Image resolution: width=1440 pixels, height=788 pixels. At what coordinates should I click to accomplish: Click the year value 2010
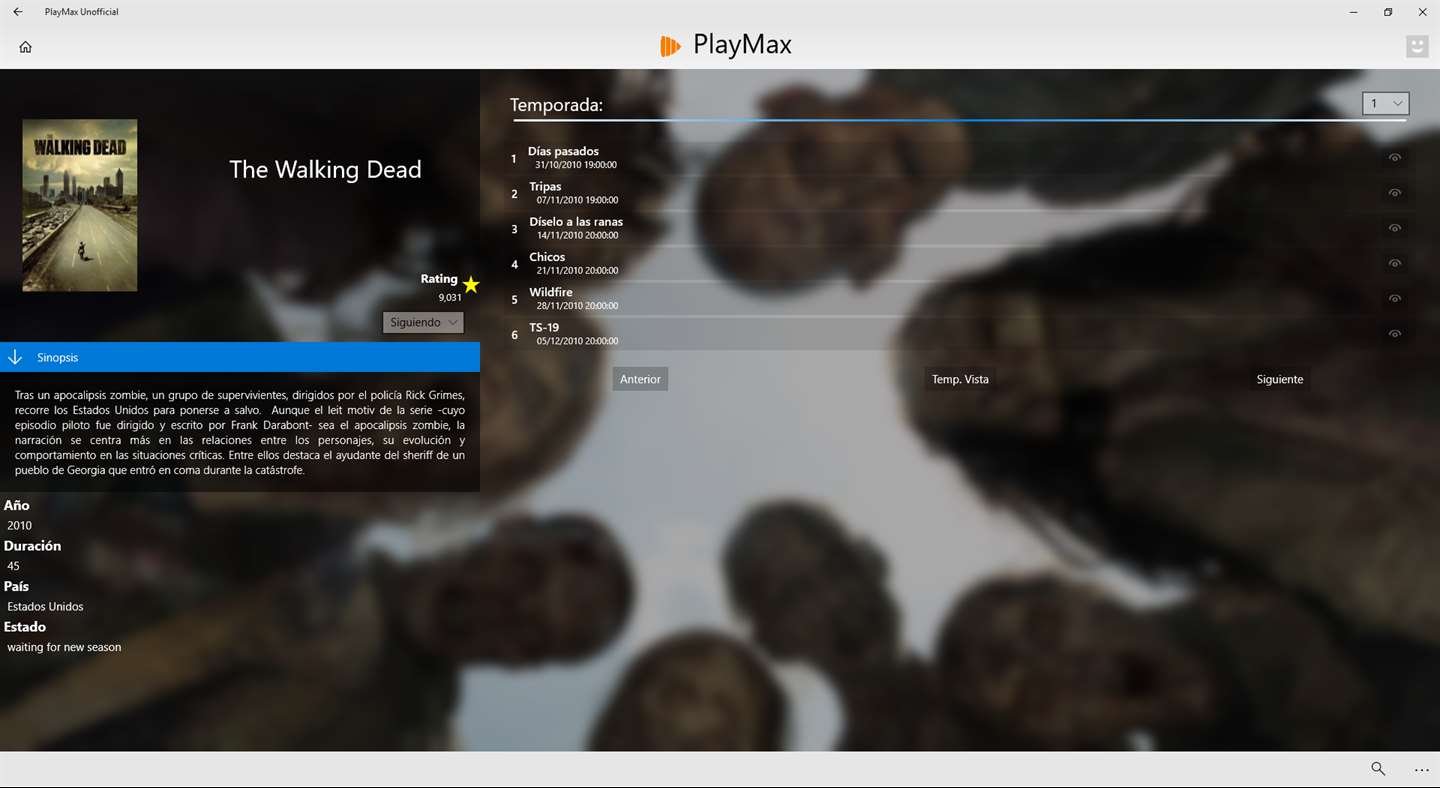click(x=19, y=525)
